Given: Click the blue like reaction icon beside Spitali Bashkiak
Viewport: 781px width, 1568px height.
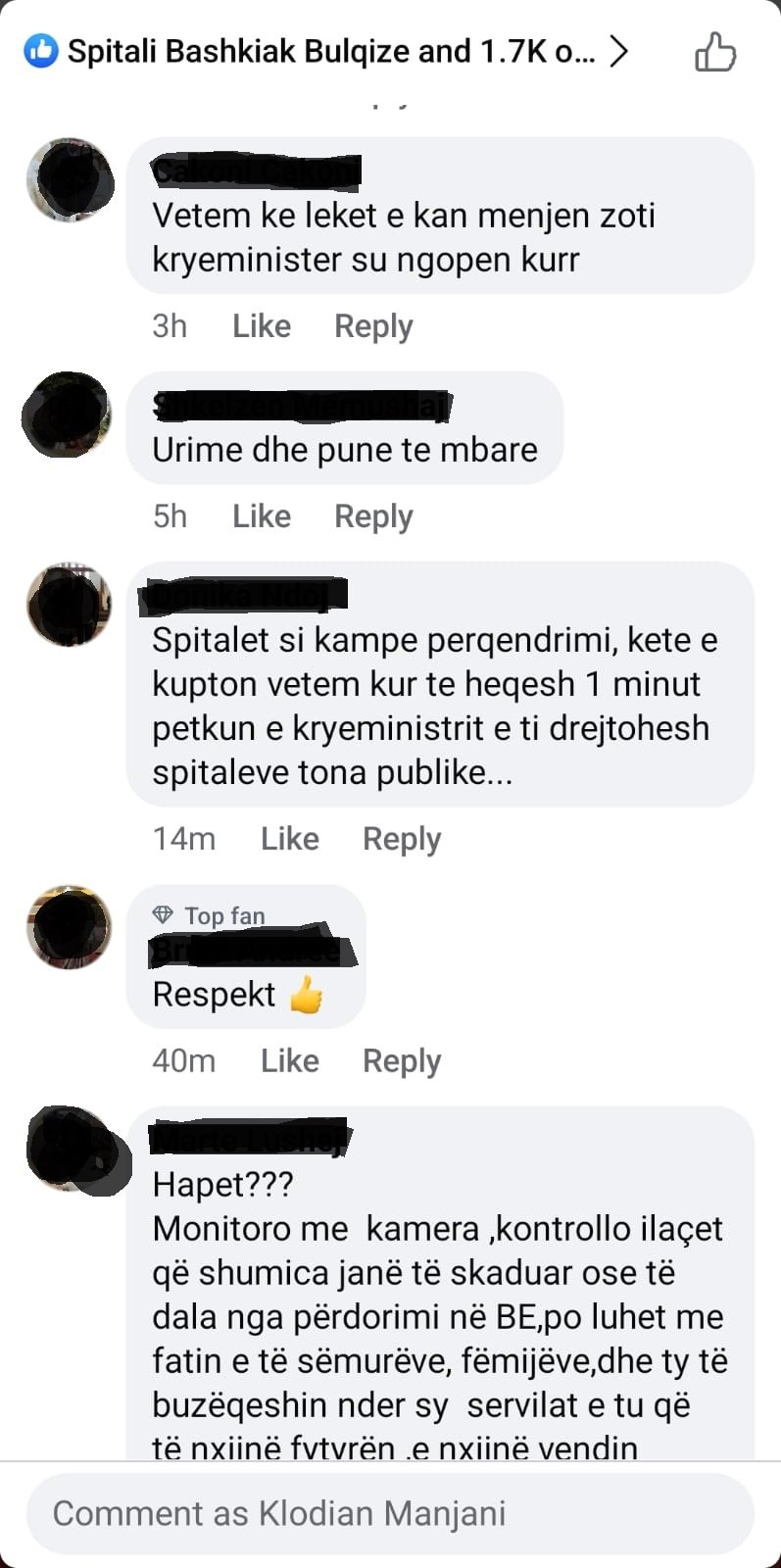Looking at the screenshot, I should 41,51.
